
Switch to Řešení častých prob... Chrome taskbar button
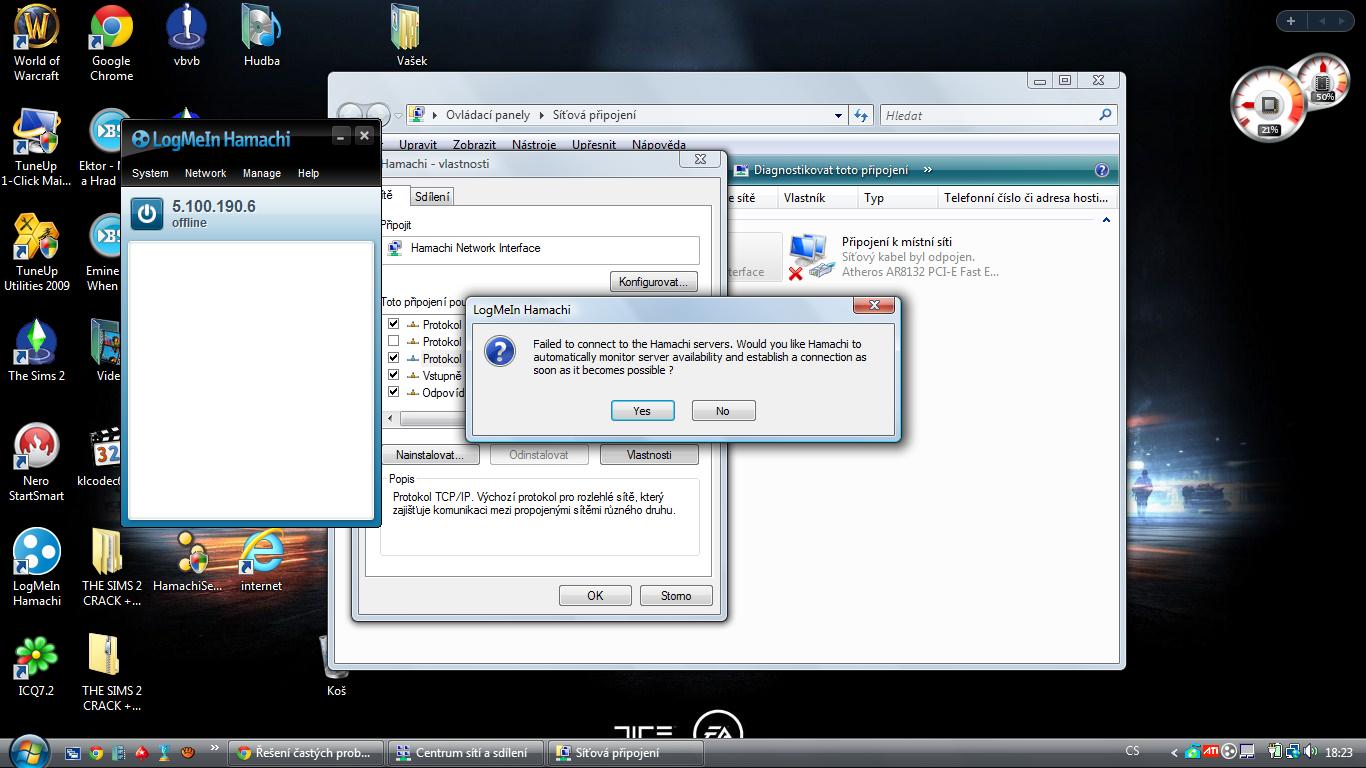pyautogui.click(x=306, y=753)
